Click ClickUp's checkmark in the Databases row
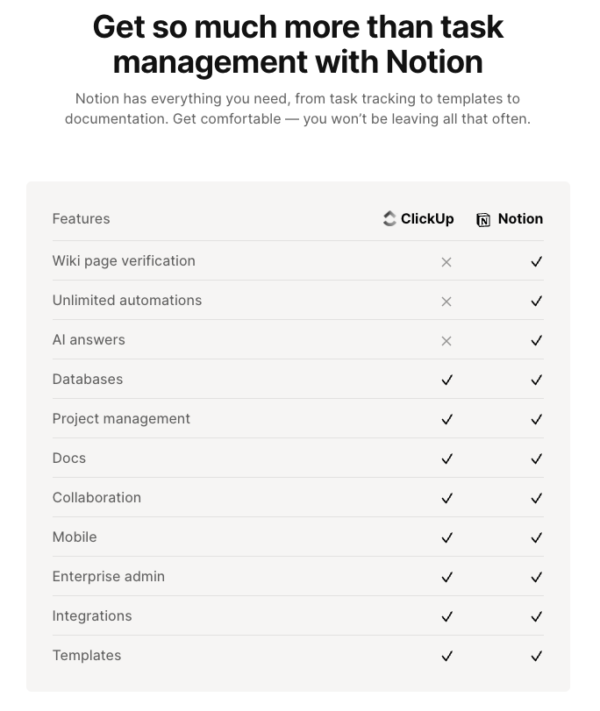The height and width of the screenshot is (711, 600). [x=447, y=380]
